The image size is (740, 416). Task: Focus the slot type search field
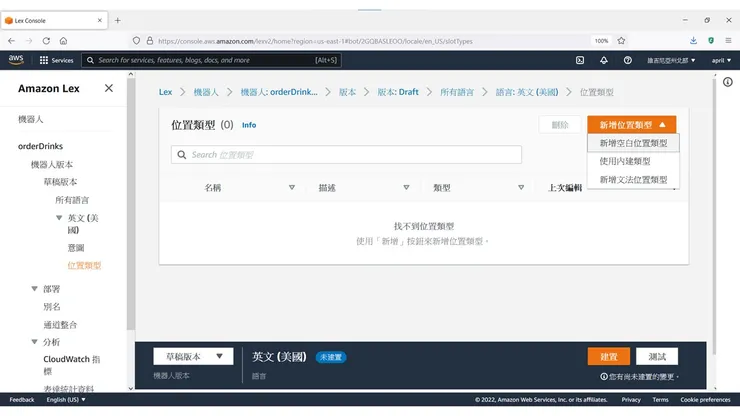(x=346, y=154)
